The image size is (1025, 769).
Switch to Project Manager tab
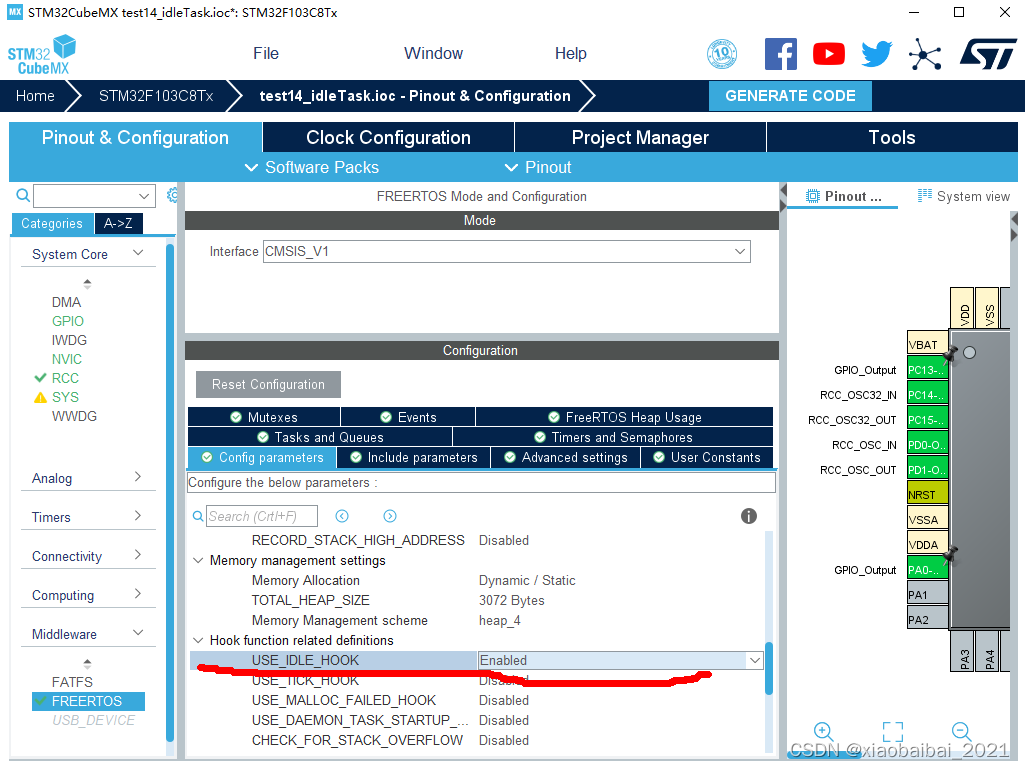coord(640,137)
